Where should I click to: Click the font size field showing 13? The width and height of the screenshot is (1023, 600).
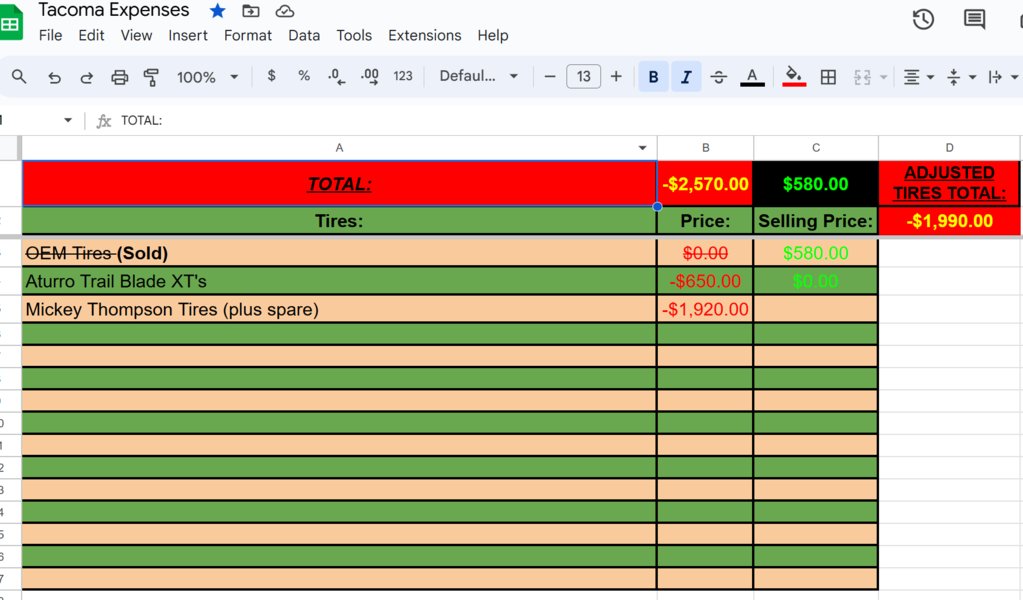[x=583, y=76]
